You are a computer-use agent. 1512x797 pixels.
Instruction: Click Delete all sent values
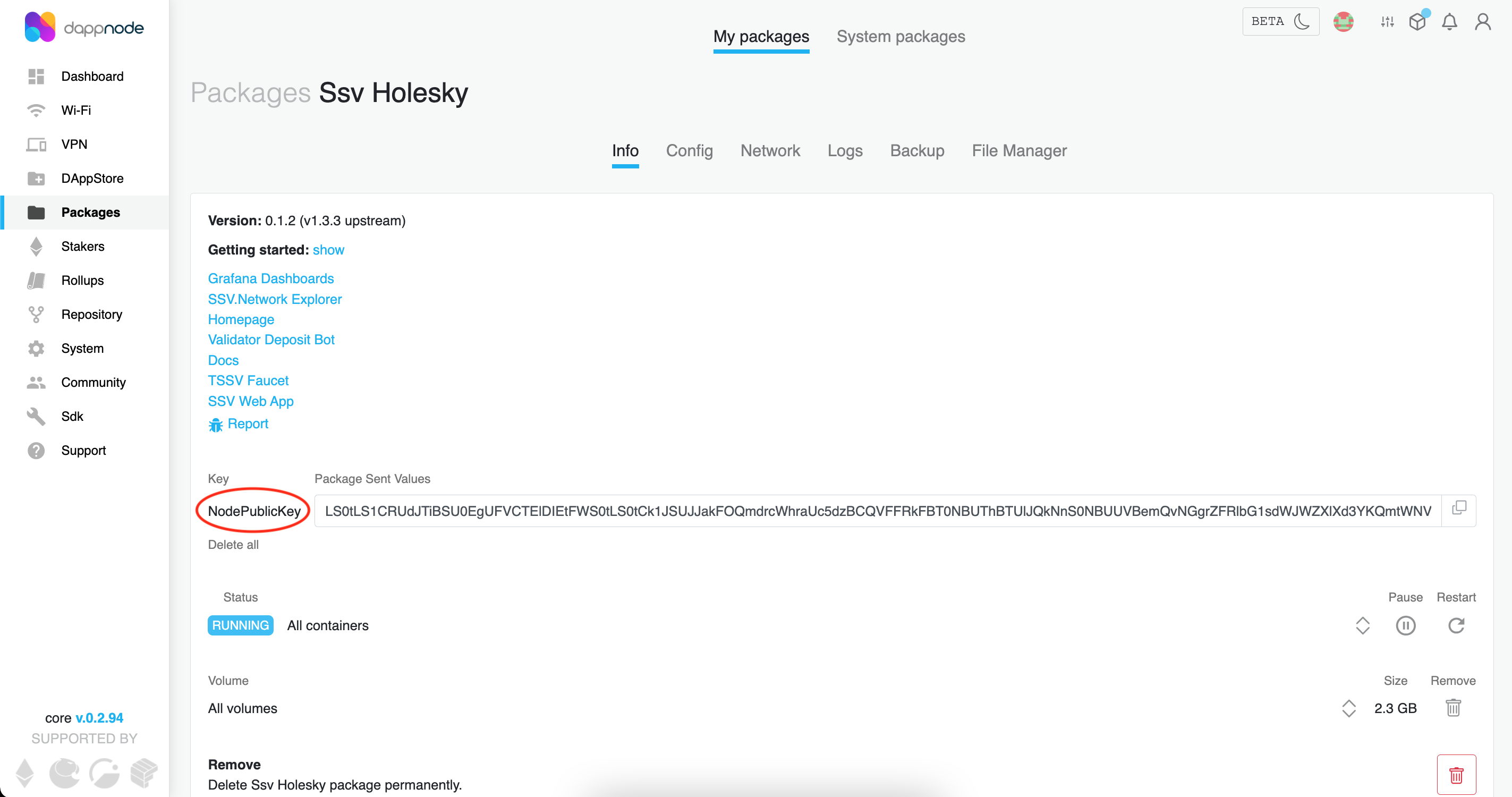pos(233,545)
